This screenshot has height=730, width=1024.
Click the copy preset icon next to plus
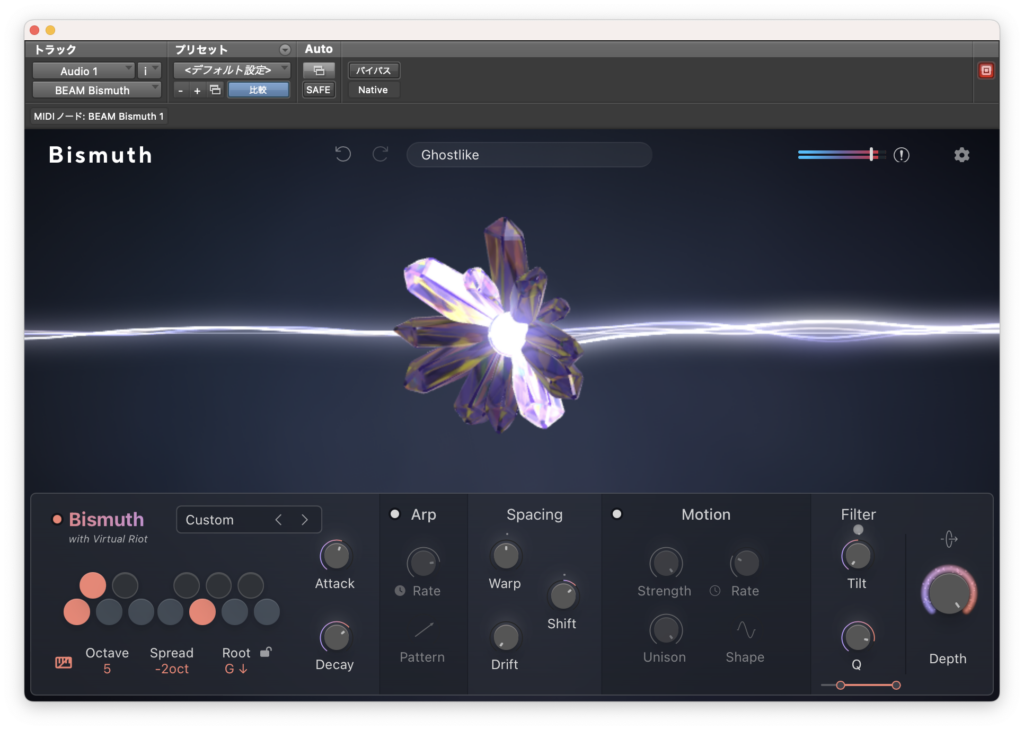point(215,90)
